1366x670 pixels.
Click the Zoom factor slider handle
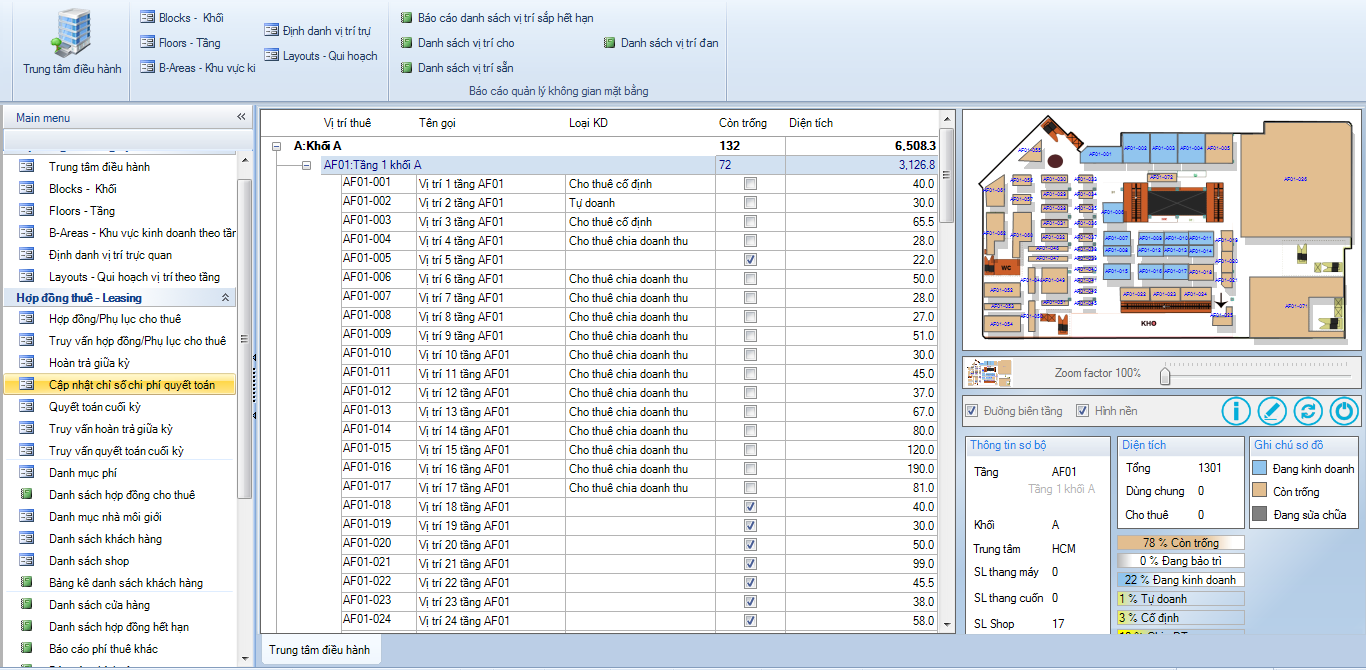coord(1164,375)
